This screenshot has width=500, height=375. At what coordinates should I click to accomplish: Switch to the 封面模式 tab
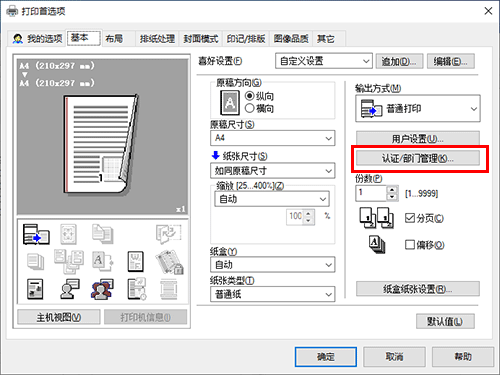tap(201, 39)
